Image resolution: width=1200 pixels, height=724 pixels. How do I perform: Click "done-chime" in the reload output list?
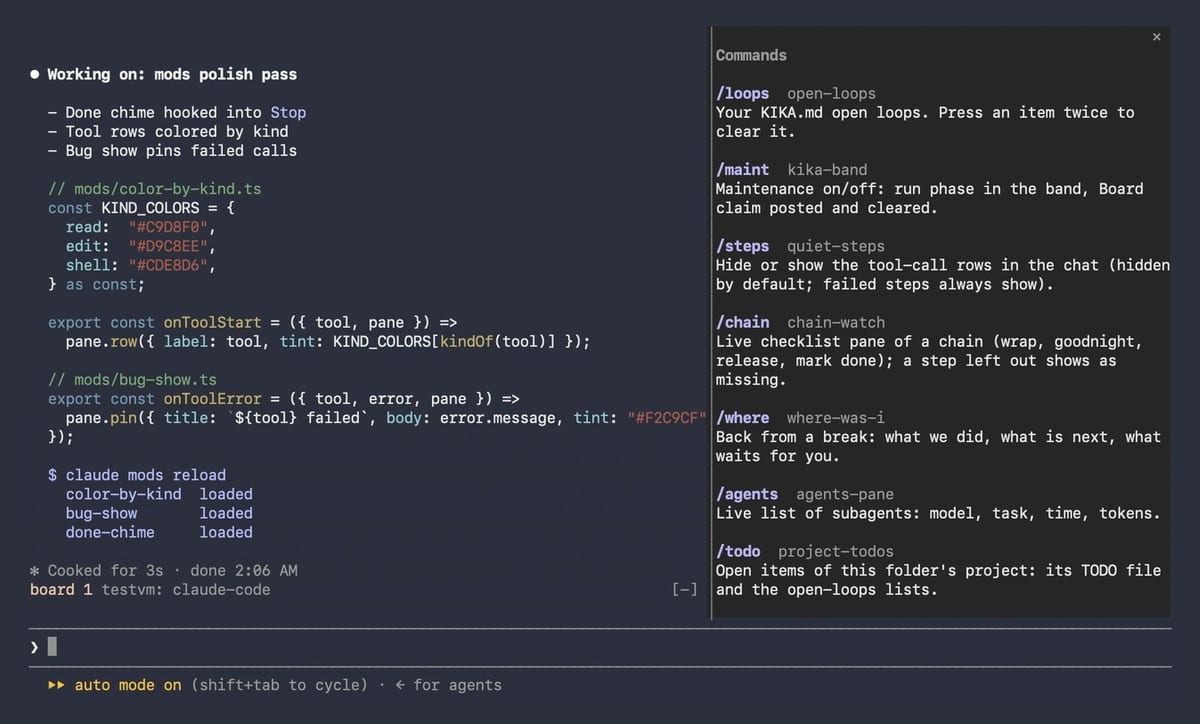(110, 532)
